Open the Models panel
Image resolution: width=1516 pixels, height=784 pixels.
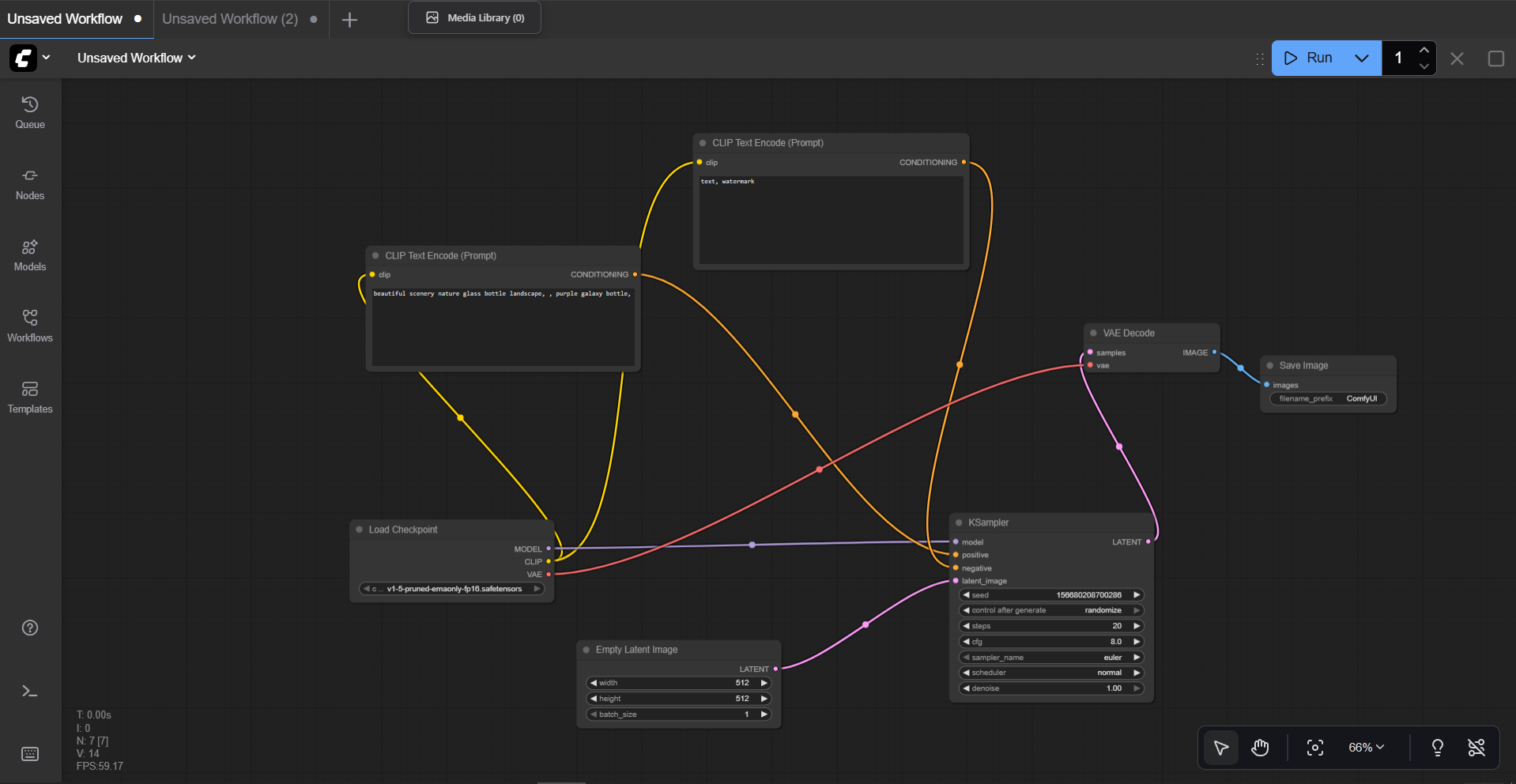click(x=29, y=253)
